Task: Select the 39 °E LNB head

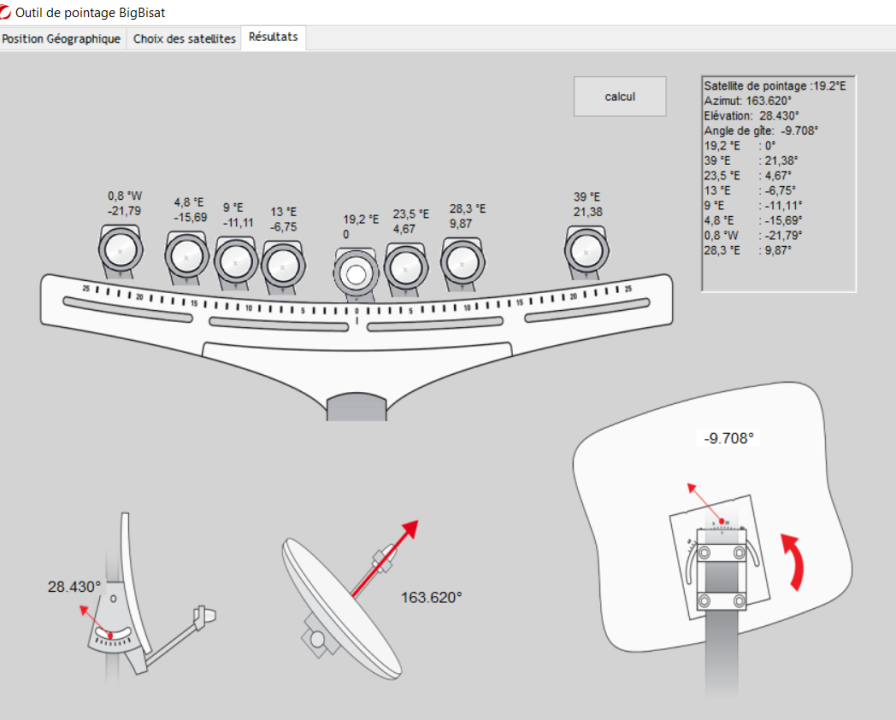Action: point(585,250)
